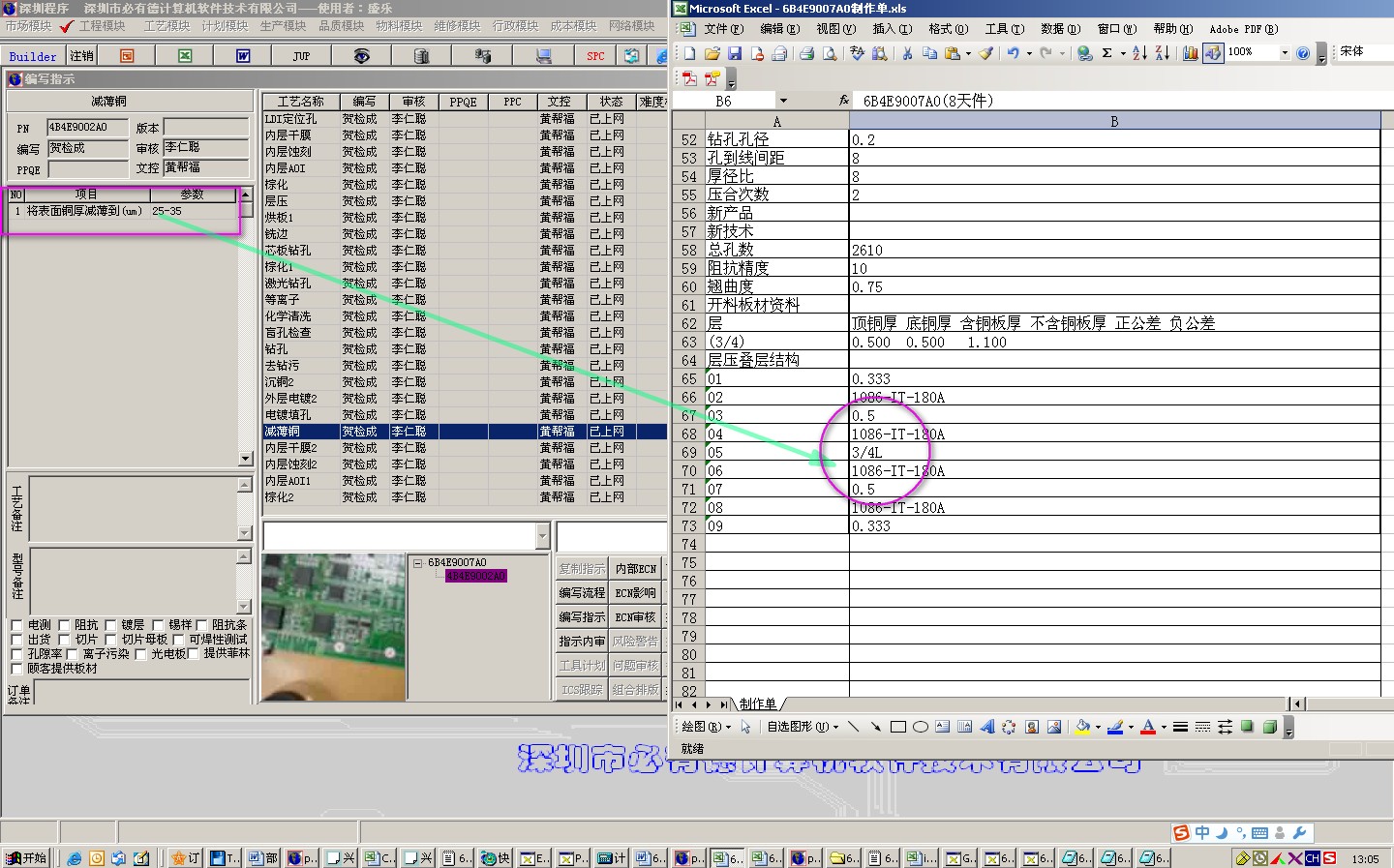Click the Excel Print icon
Screen dimensions: 1394x868
click(806, 53)
